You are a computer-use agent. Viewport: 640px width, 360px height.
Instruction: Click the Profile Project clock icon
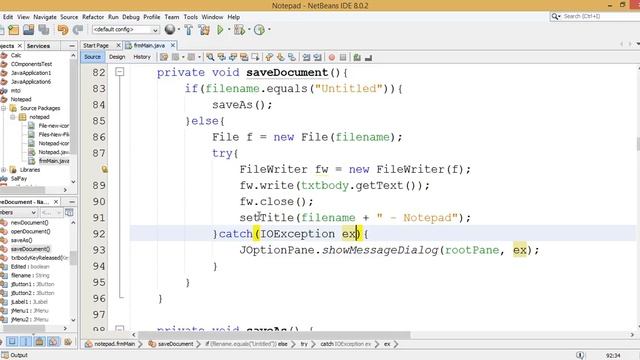pyautogui.click(x=259, y=30)
